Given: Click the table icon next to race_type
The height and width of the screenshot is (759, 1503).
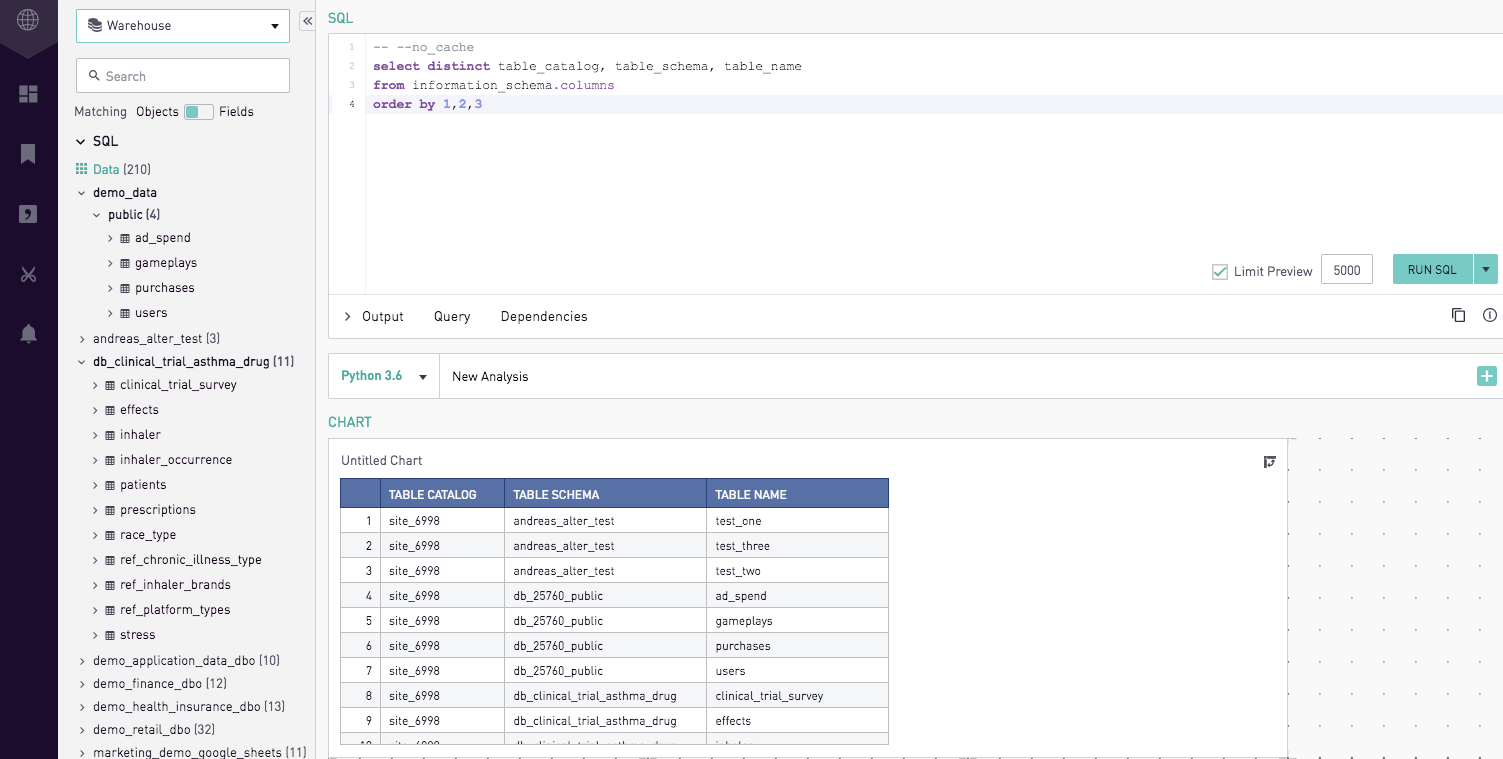Looking at the screenshot, I should tap(110, 535).
